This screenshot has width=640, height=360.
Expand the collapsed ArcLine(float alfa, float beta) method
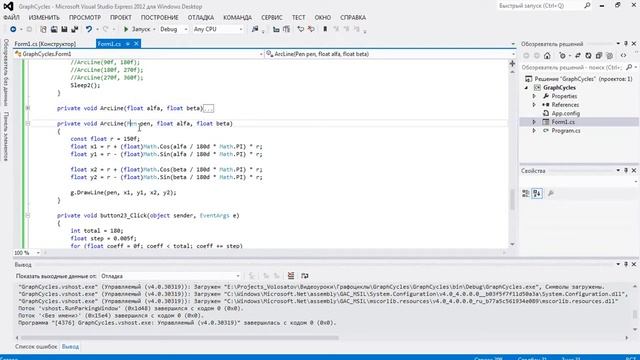pyautogui.click(x=28, y=108)
